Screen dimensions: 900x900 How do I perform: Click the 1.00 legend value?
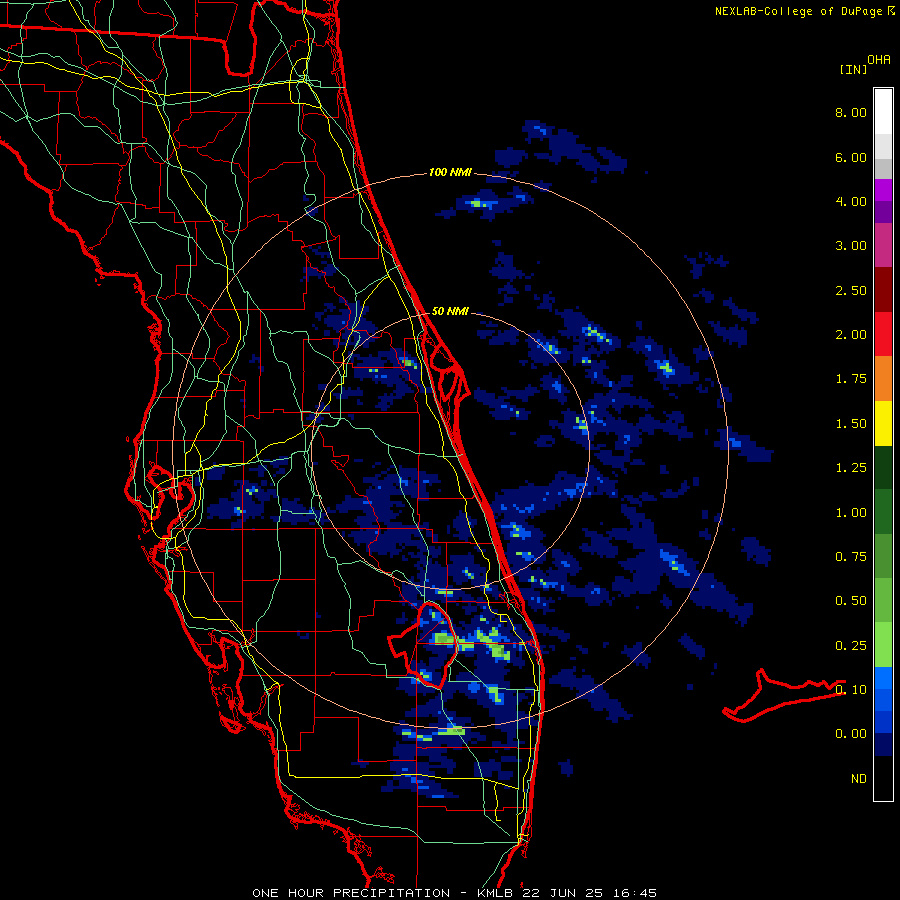851,513
